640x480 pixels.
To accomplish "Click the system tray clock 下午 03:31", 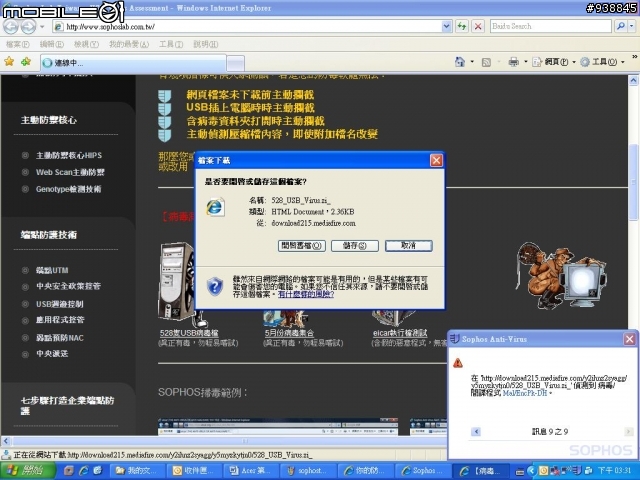I will click(614, 471).
